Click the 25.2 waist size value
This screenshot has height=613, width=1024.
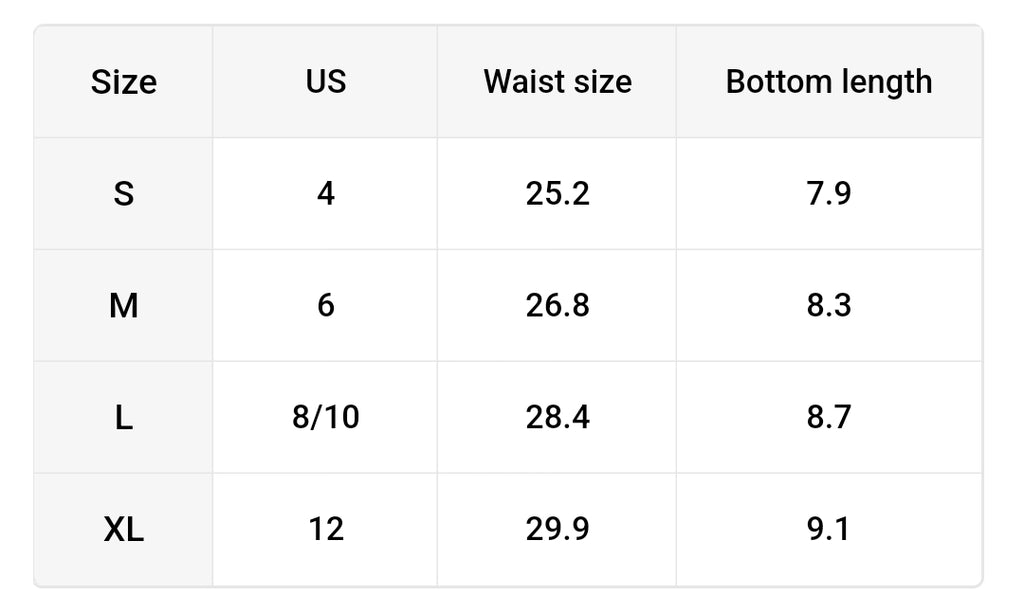coord(557,194)
